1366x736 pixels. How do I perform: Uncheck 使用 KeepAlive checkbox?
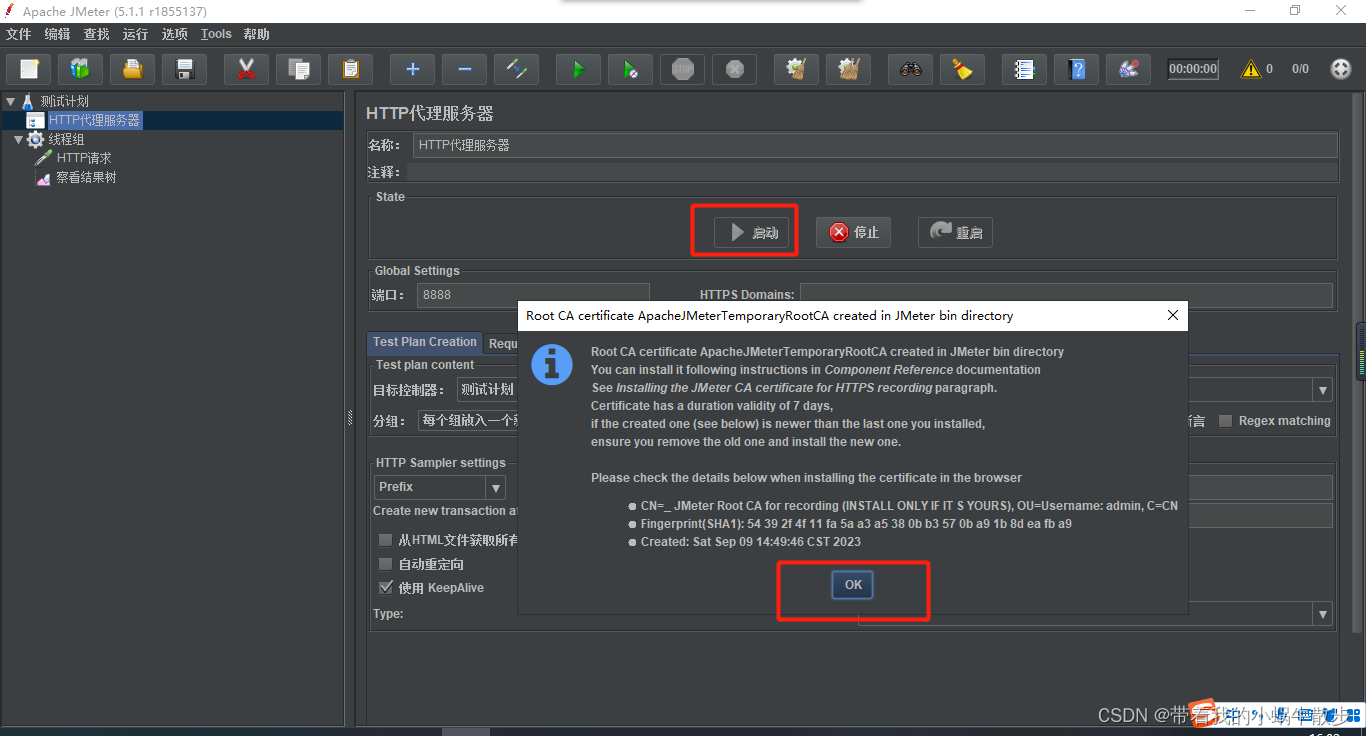point(386,588)
